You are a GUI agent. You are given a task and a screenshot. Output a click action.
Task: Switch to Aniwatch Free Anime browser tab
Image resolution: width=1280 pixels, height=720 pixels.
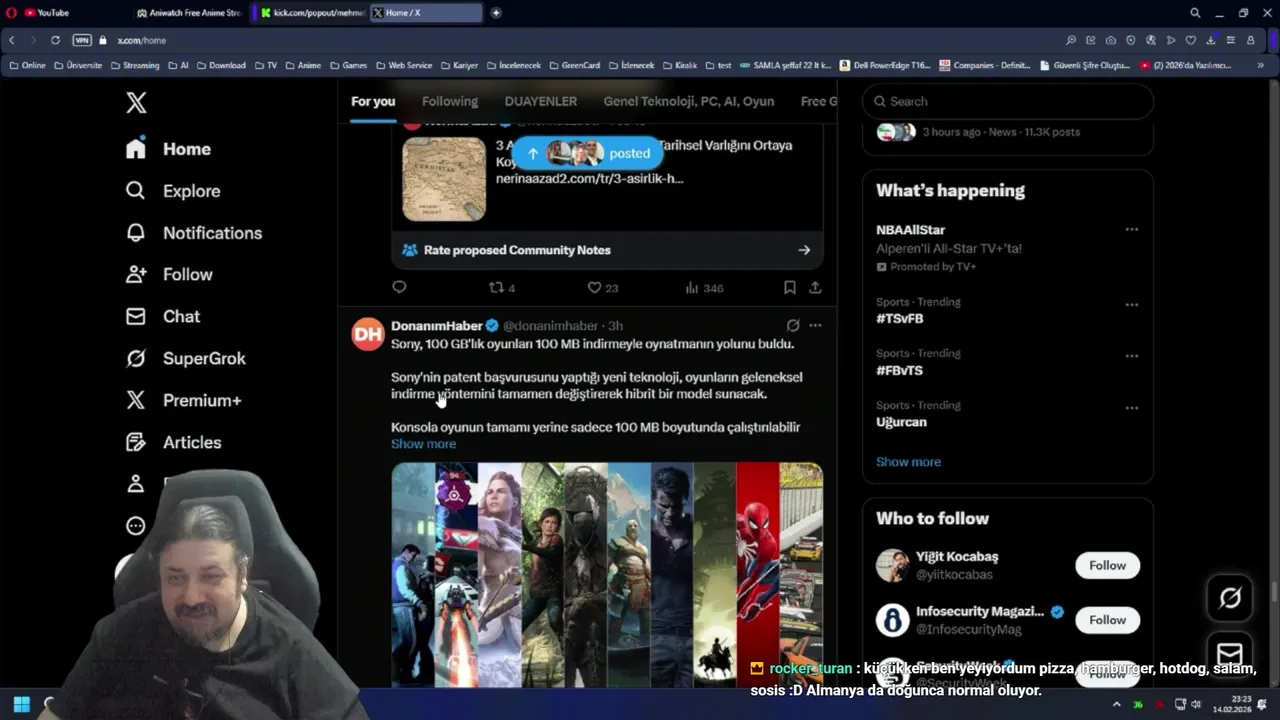pos(189,13)
